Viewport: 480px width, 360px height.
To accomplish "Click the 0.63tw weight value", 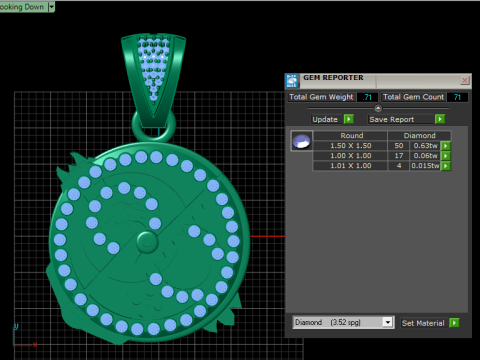I will (x=425, y=146).
